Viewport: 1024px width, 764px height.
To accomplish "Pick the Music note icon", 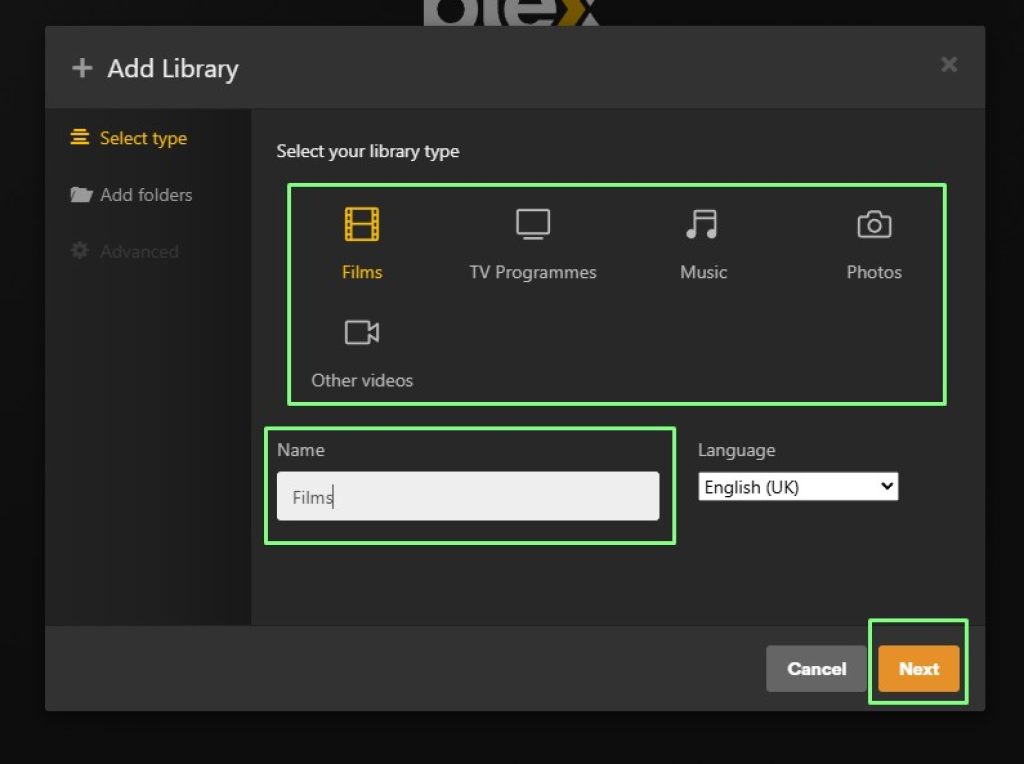I will [702, 224].
